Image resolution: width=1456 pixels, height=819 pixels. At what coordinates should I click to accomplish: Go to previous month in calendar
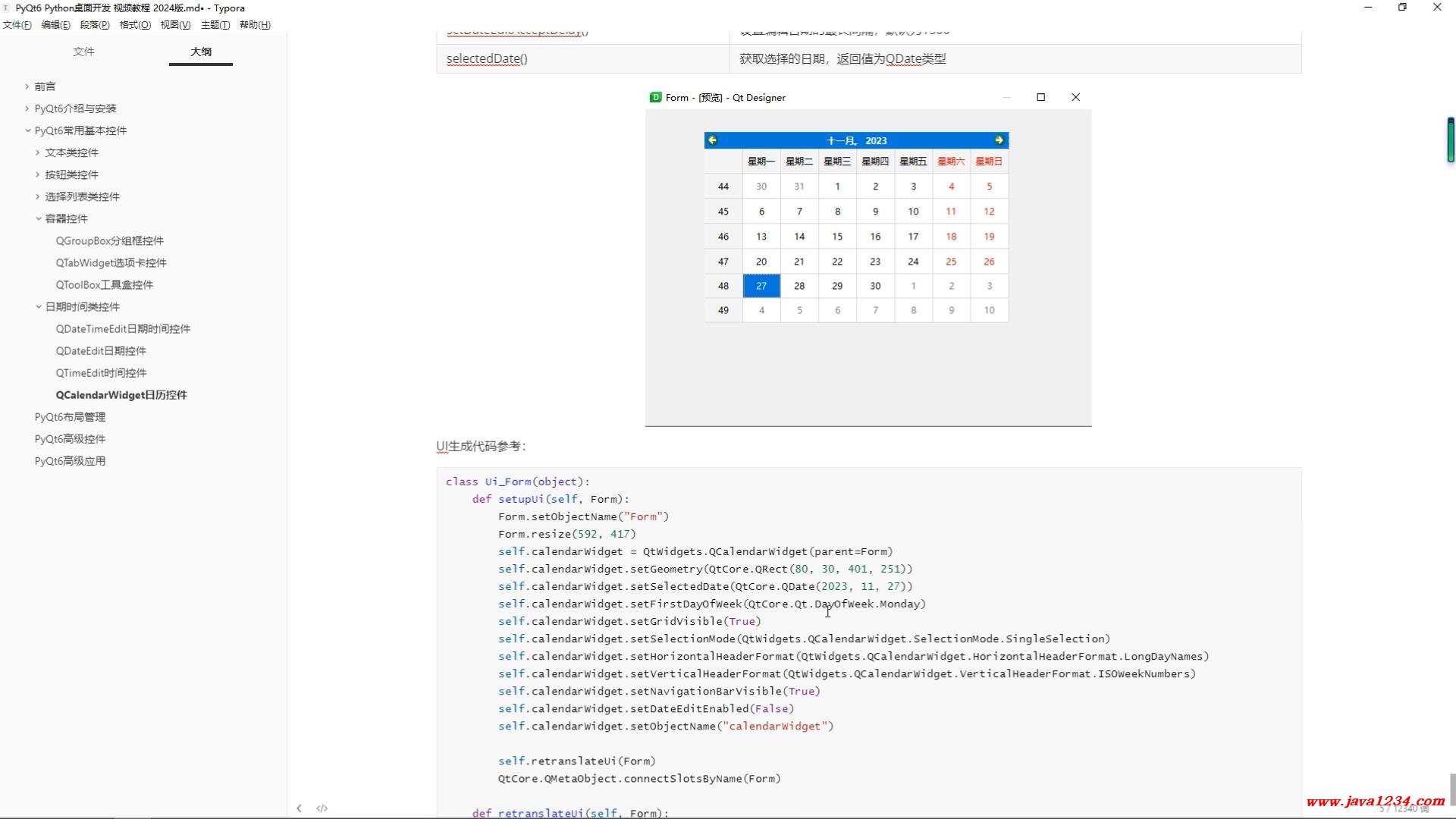point(712,140)
